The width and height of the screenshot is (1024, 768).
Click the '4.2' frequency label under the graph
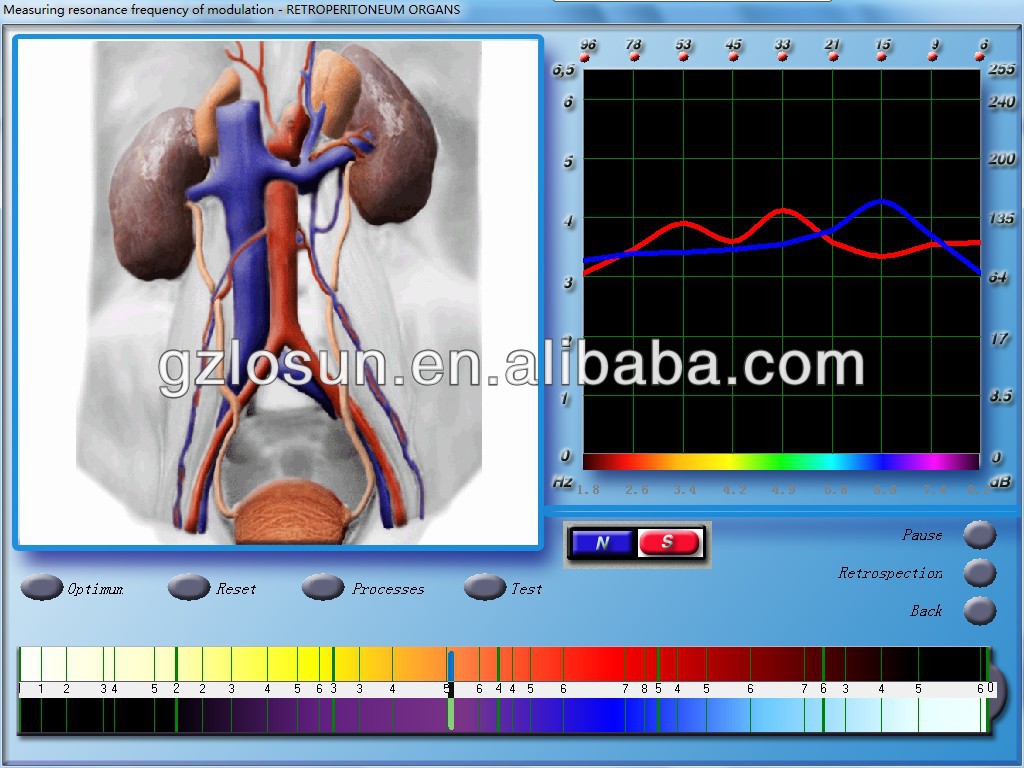pos(734,490)
